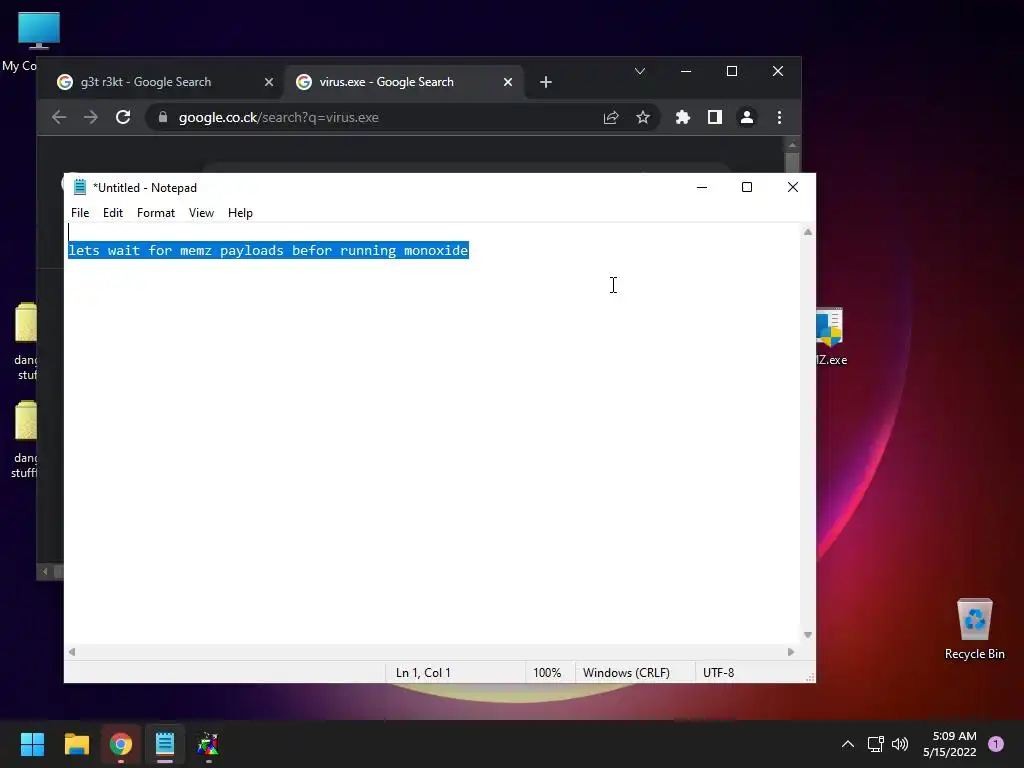Image resolution: width=1024 pixels, height=768 pixels.
Task: Show hidden tray icons chevron
Action: (x=848, y=744)
